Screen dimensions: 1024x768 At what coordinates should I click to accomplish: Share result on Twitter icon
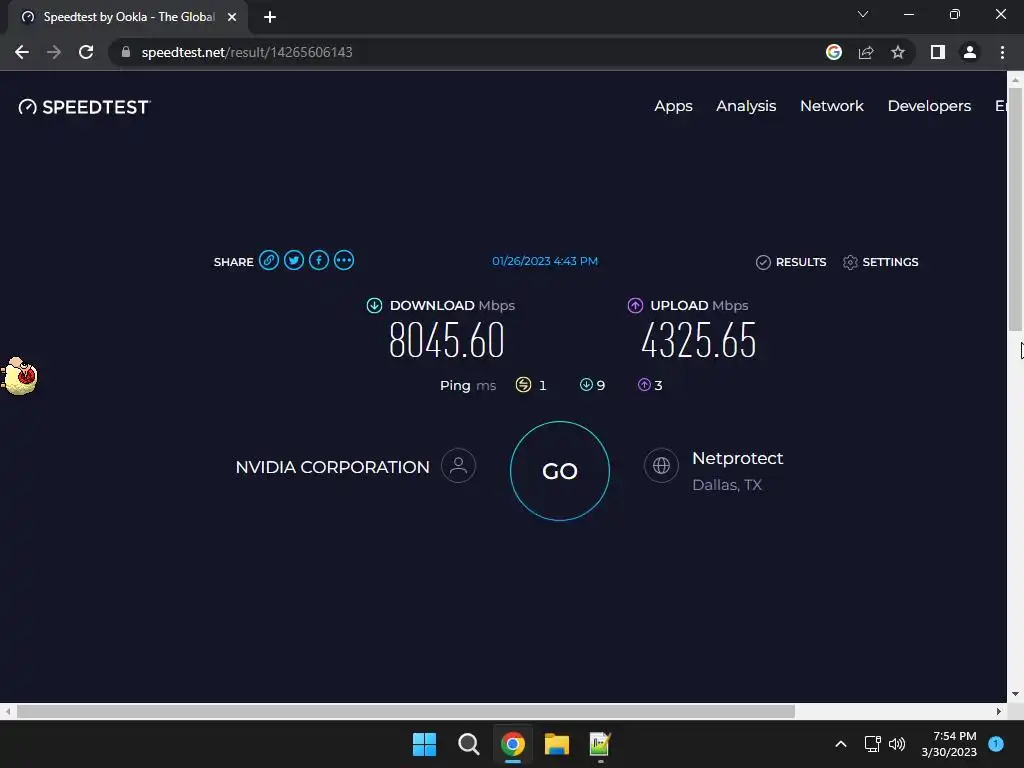pos(294,261)
